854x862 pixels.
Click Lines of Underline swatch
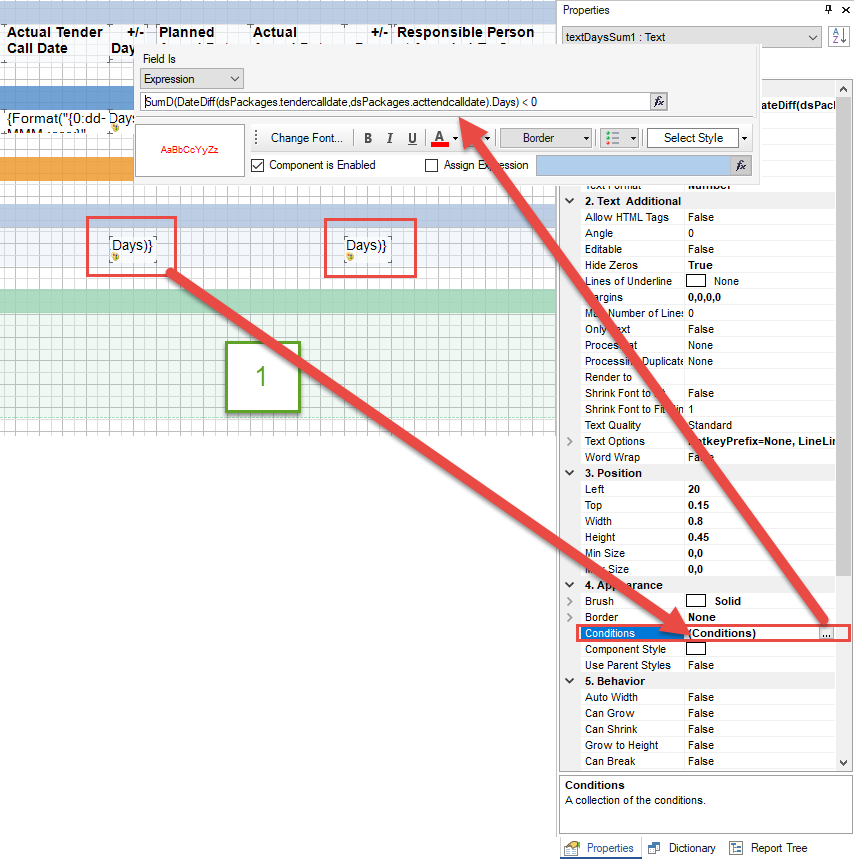[x=696, y=281]
